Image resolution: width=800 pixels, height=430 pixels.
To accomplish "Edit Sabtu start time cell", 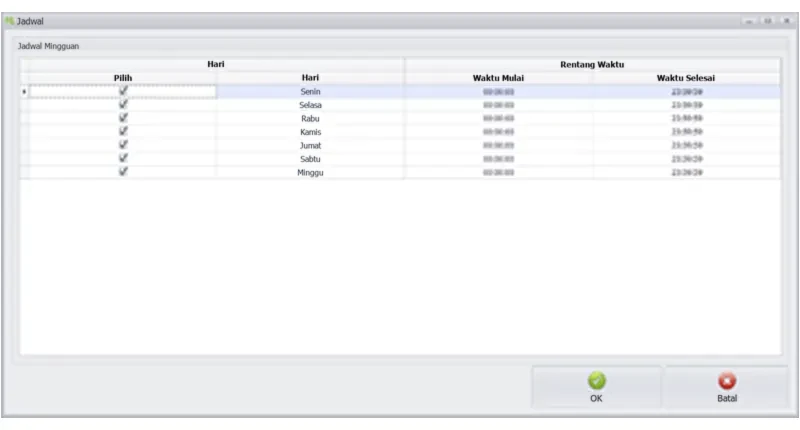I will (498, 159).
